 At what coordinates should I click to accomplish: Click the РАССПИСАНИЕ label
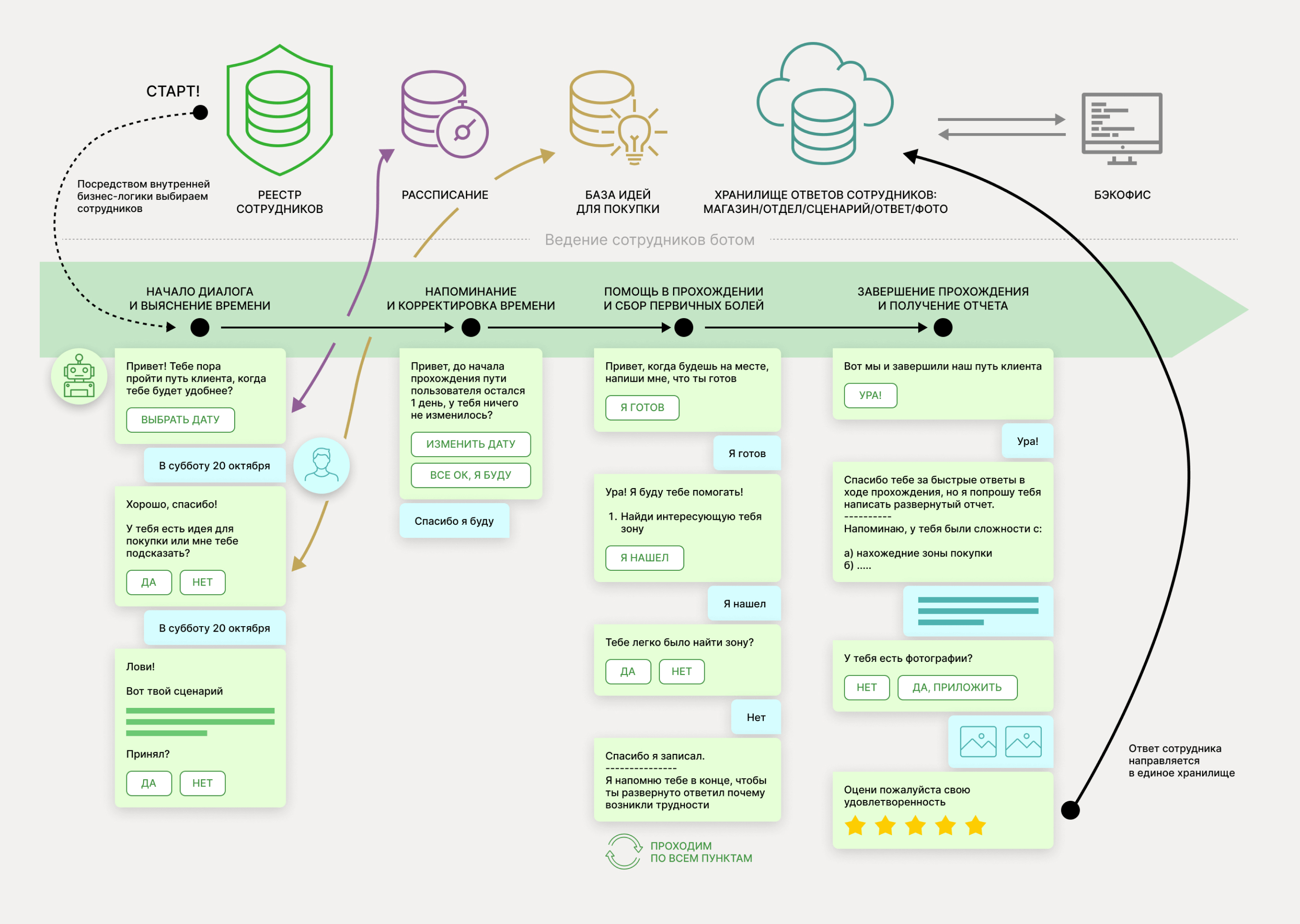445,195
